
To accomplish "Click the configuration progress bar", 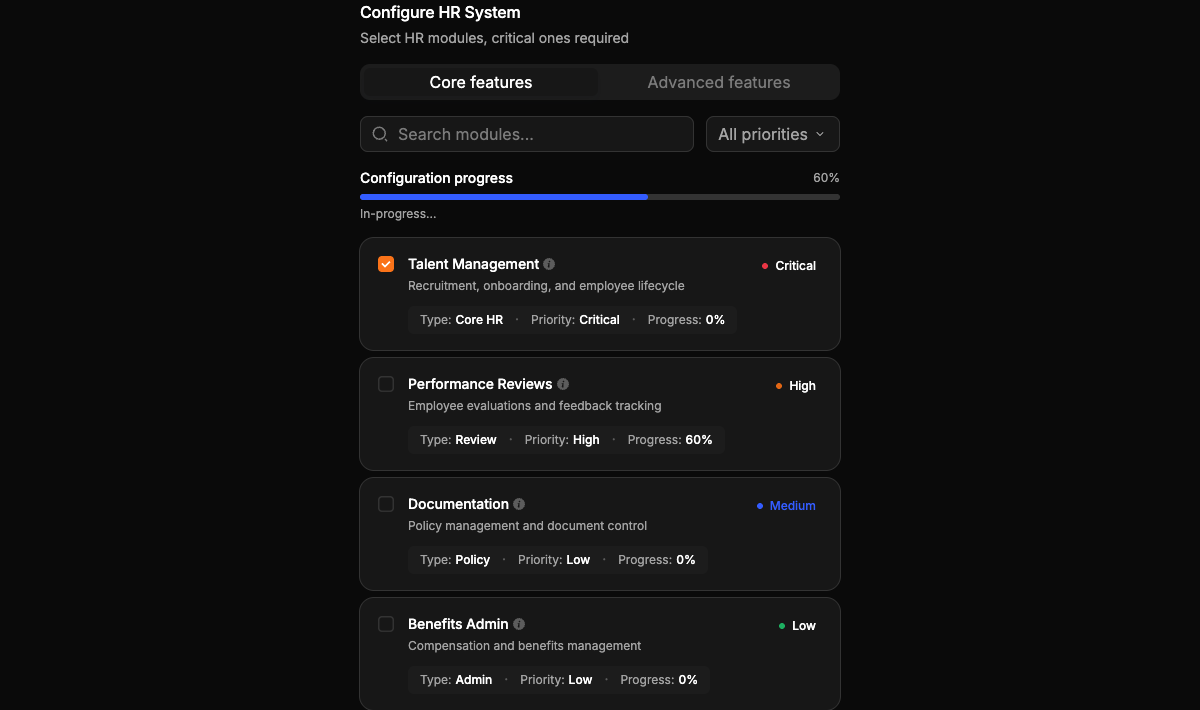I will pos(600,197).
